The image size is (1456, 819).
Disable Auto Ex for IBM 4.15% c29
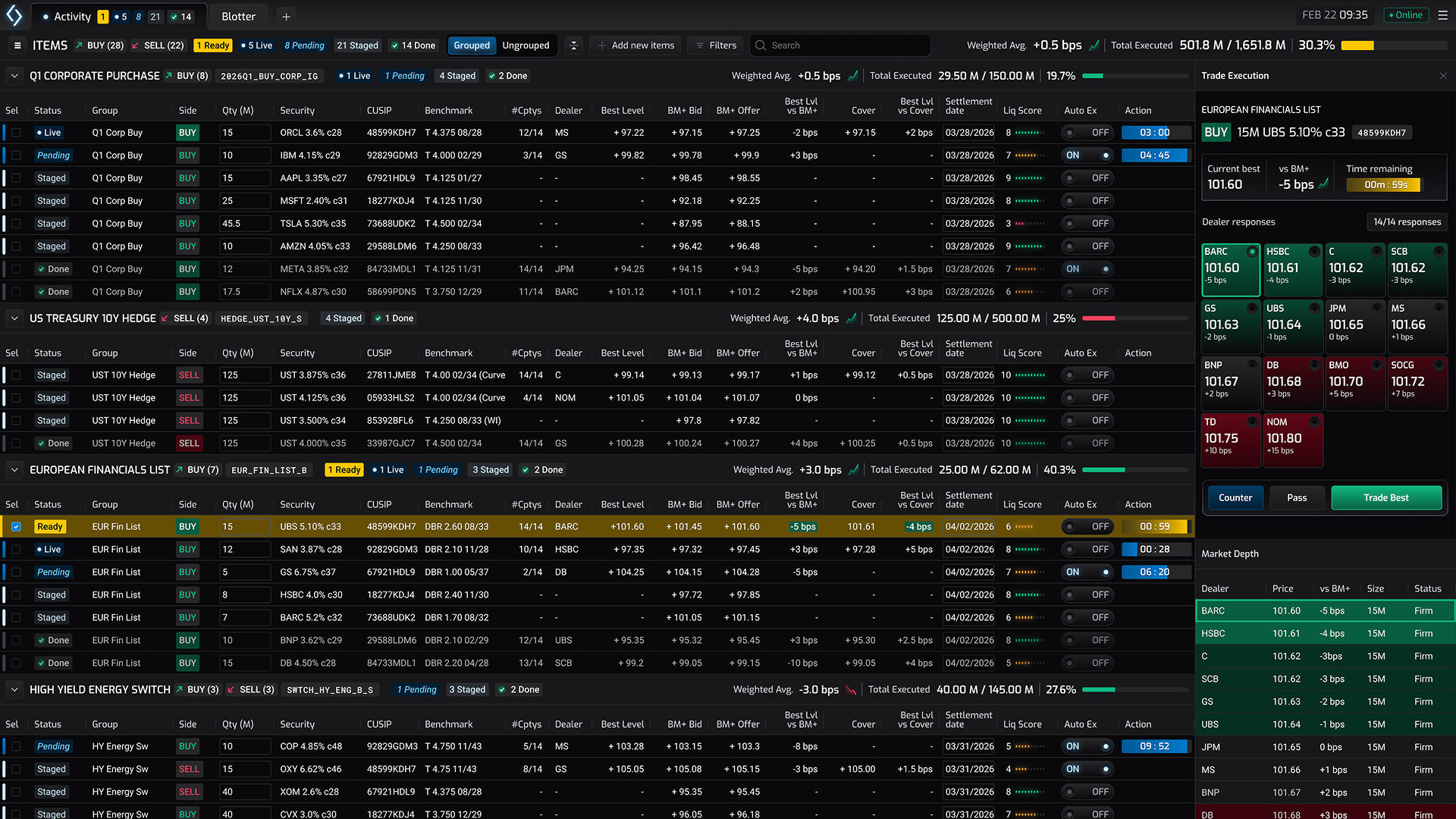pos(1087,155)
